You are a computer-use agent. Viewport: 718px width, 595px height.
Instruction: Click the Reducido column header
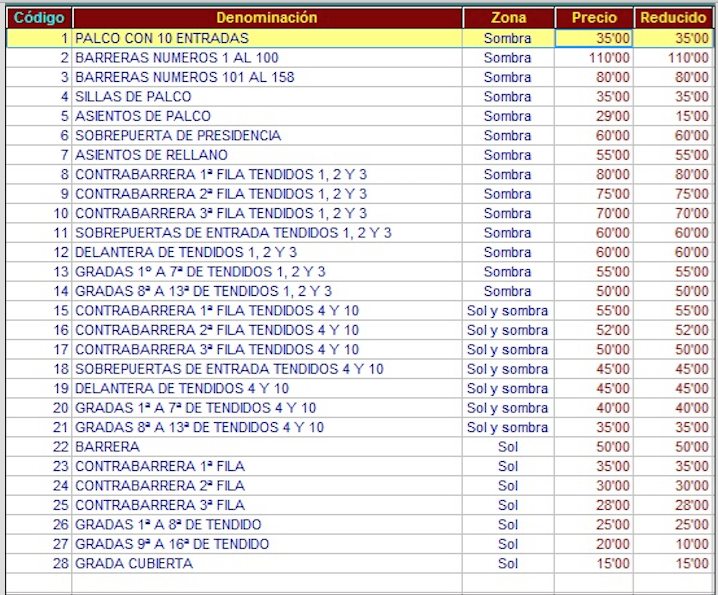pos(673,18)
